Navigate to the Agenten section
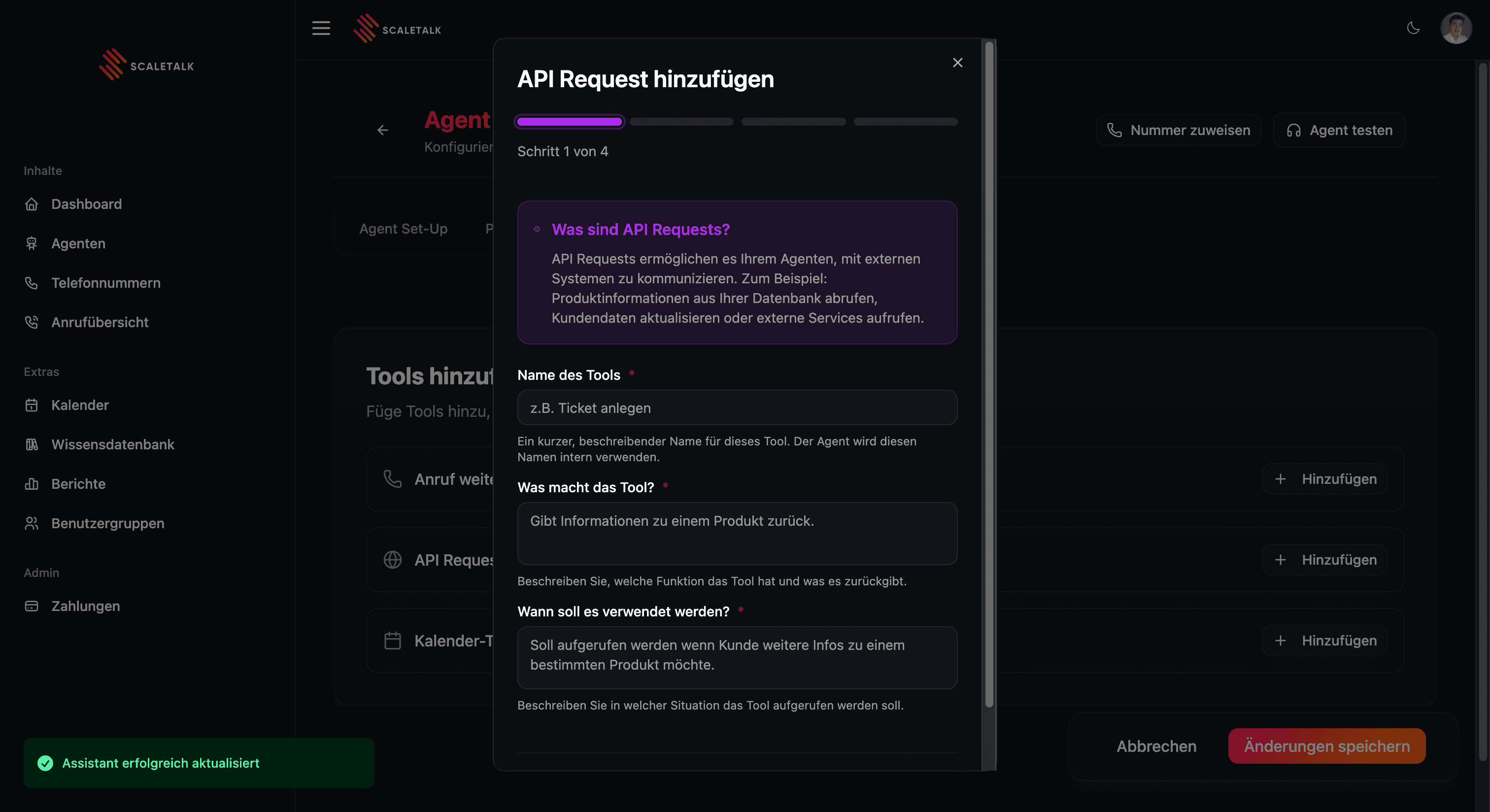The width and height of the screenshot is (1490, 812). tap(78, 243)
